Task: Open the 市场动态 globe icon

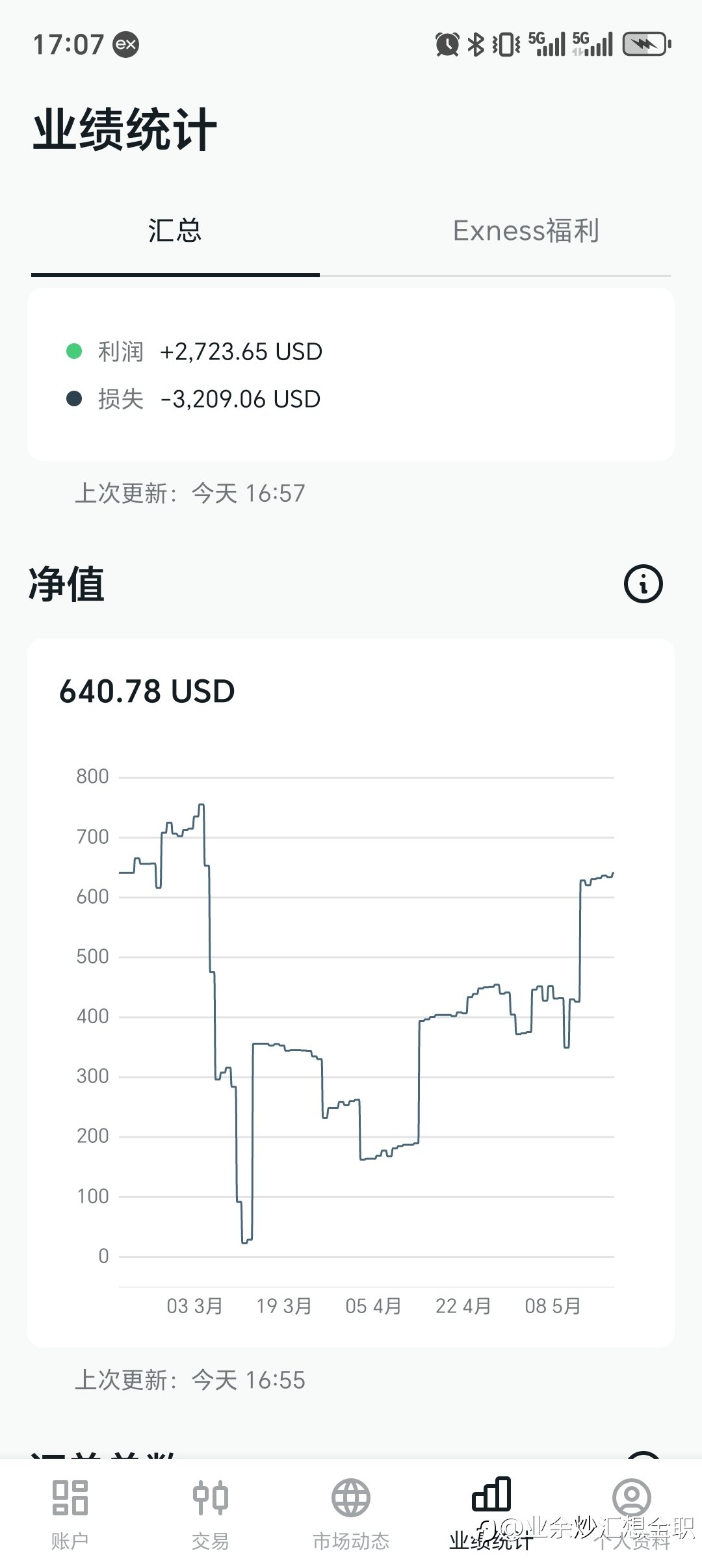Action: coord(351,1497)
